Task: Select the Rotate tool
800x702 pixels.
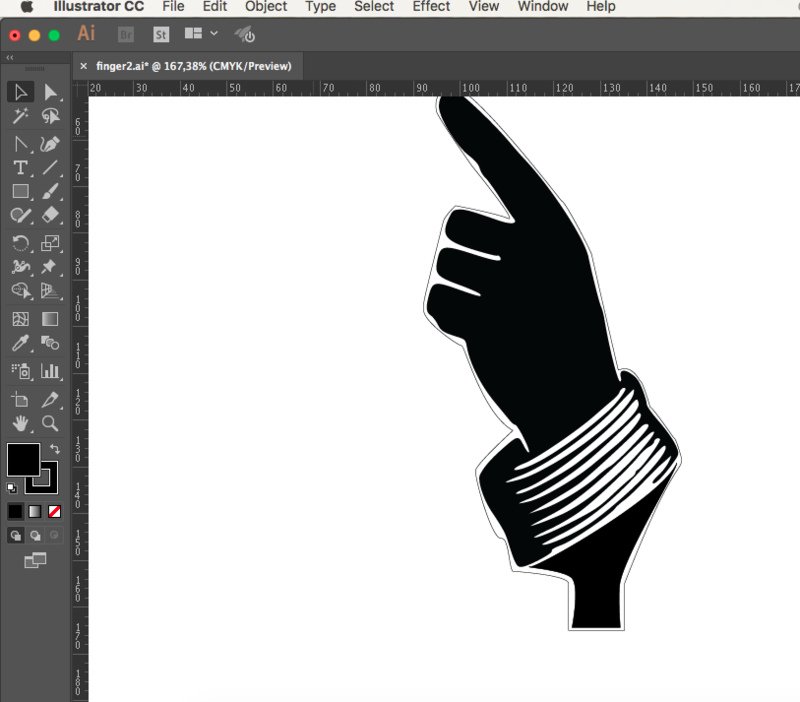Action: [x=20, y=243]
